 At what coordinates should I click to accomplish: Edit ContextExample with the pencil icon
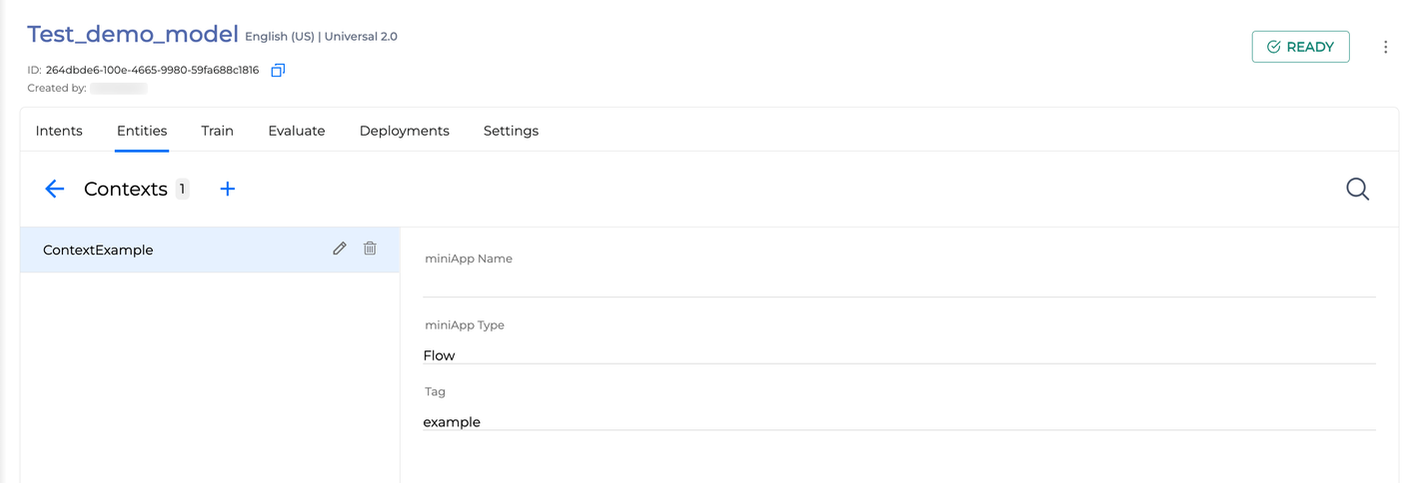pos(340,249)
